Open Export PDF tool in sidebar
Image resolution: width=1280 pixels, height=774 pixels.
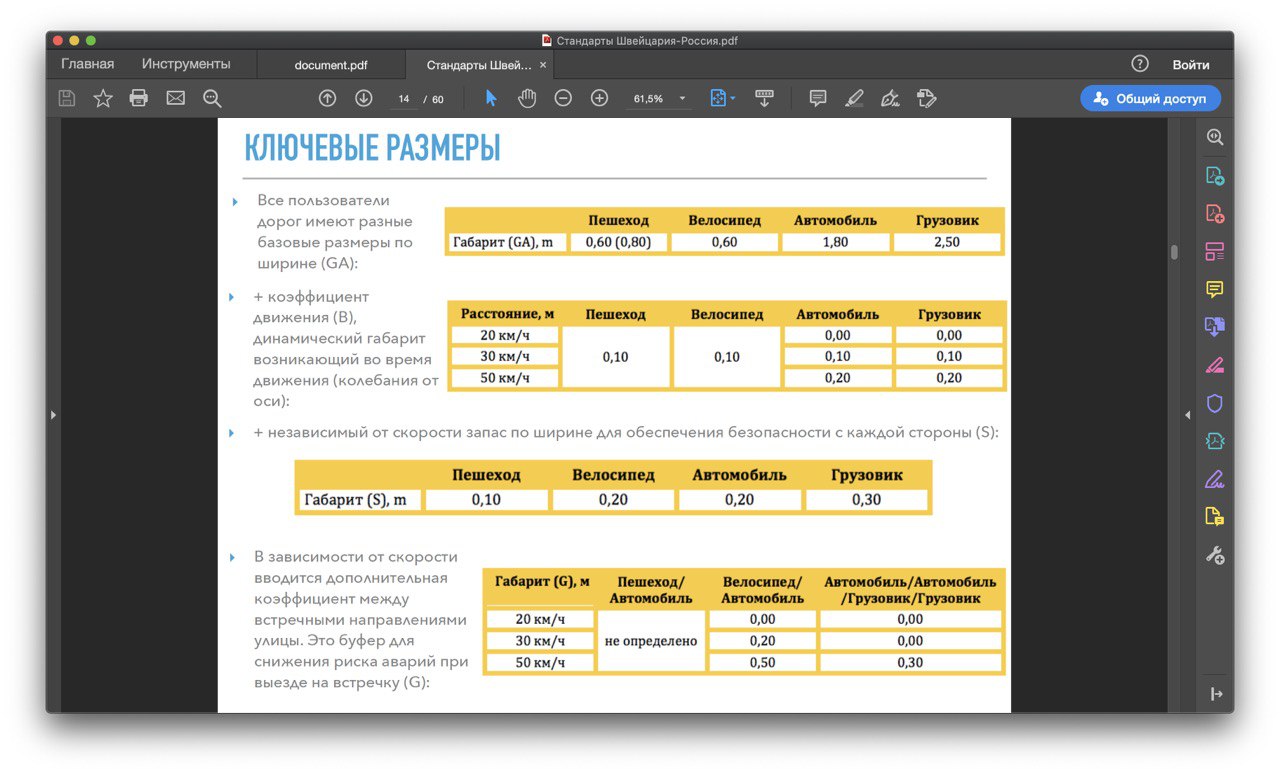pos(1215,175)
